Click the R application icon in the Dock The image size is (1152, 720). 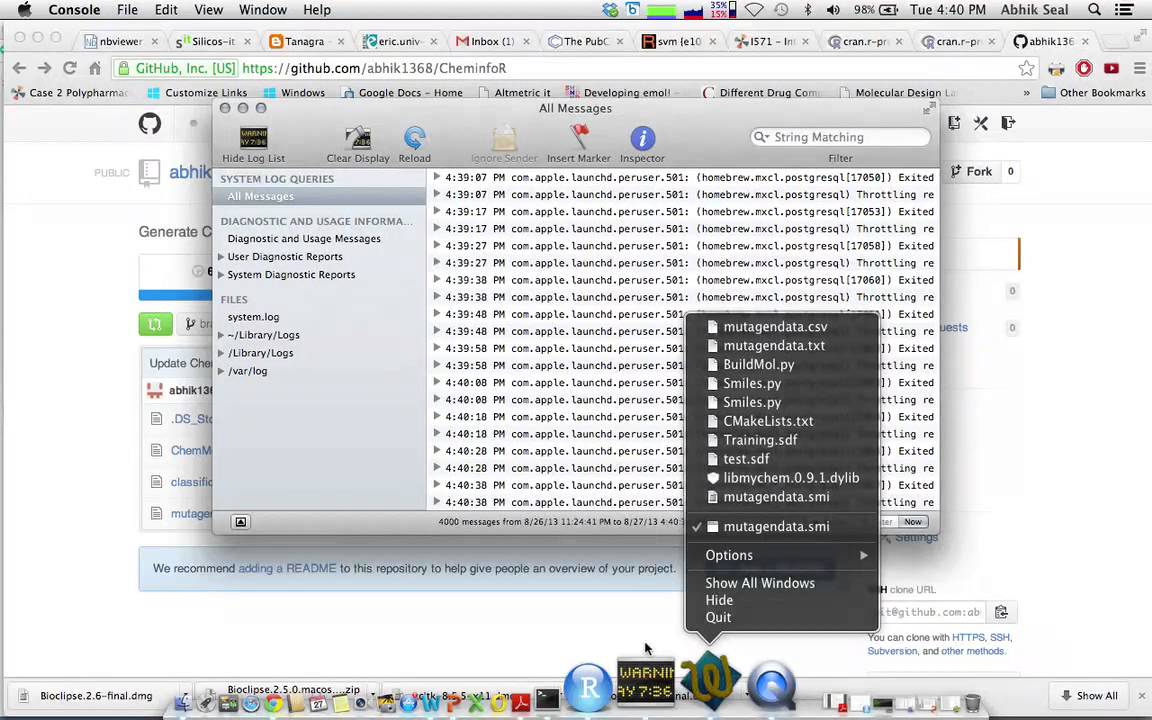(588, 688)
